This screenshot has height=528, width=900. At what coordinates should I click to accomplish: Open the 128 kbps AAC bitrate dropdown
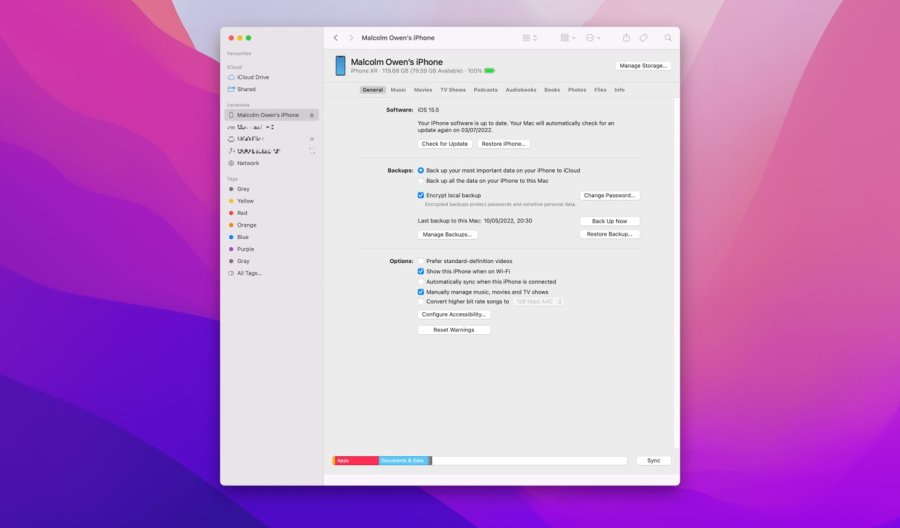click(x=538, y=301)
